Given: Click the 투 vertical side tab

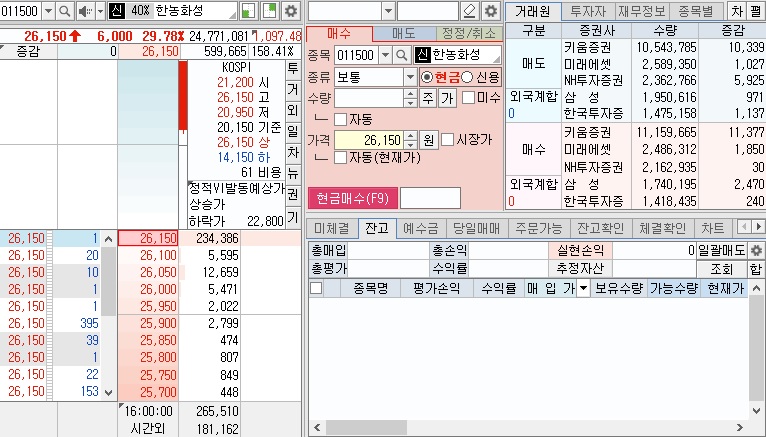Looking at the screenshot, I should [x=293, y=68].
